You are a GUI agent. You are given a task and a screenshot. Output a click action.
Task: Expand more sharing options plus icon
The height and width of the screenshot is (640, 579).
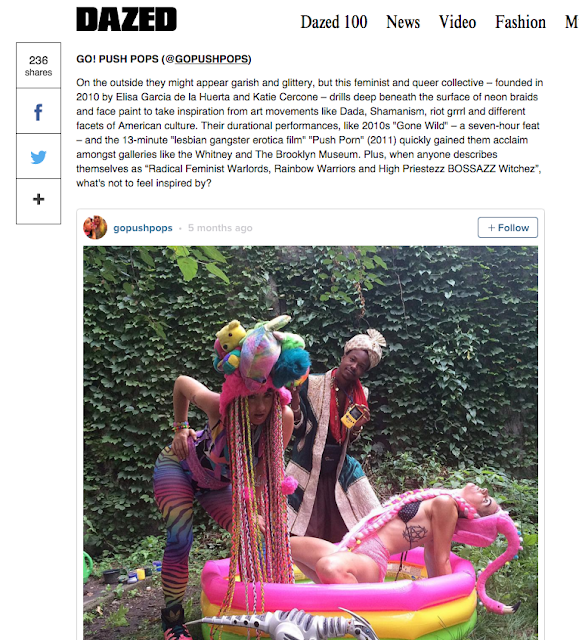point(38,200)
